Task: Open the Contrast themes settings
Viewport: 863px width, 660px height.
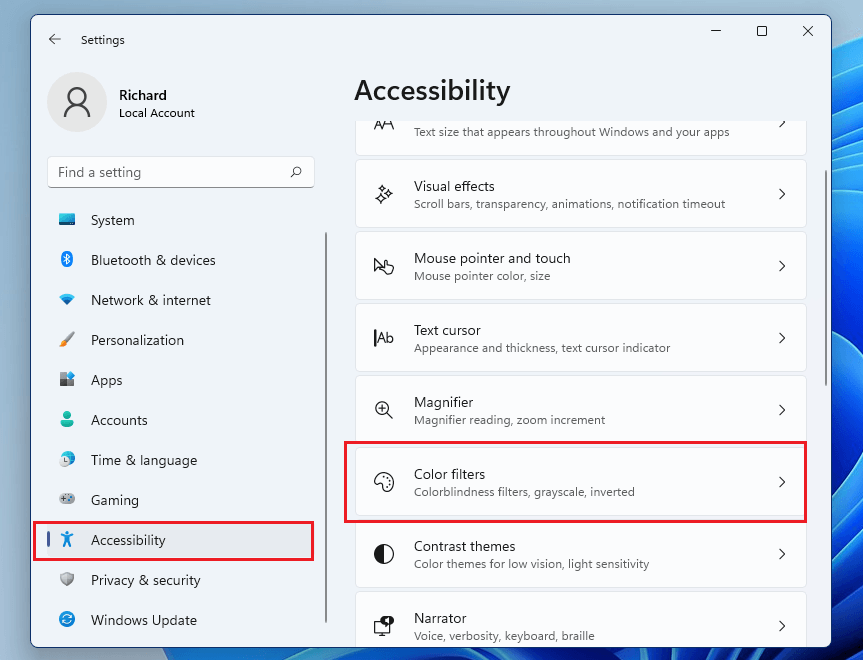Action: click(x=581, y=554)
